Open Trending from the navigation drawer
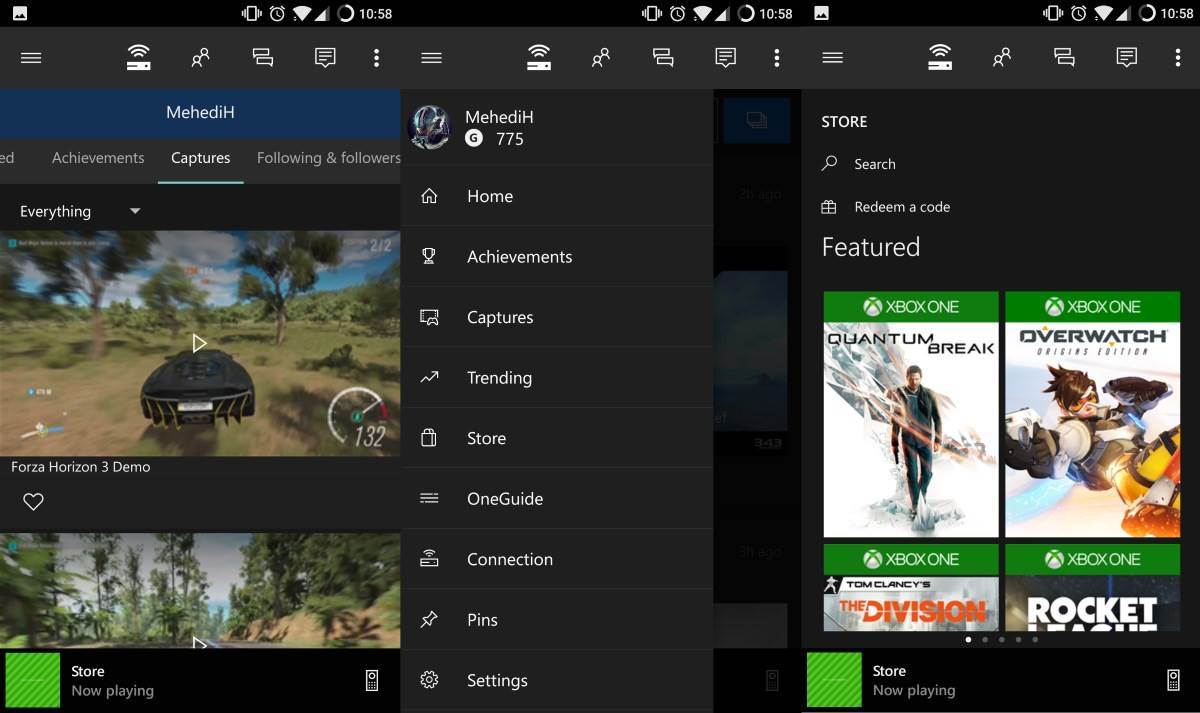This screenshot has width=1200, height=713. (499, 377)
